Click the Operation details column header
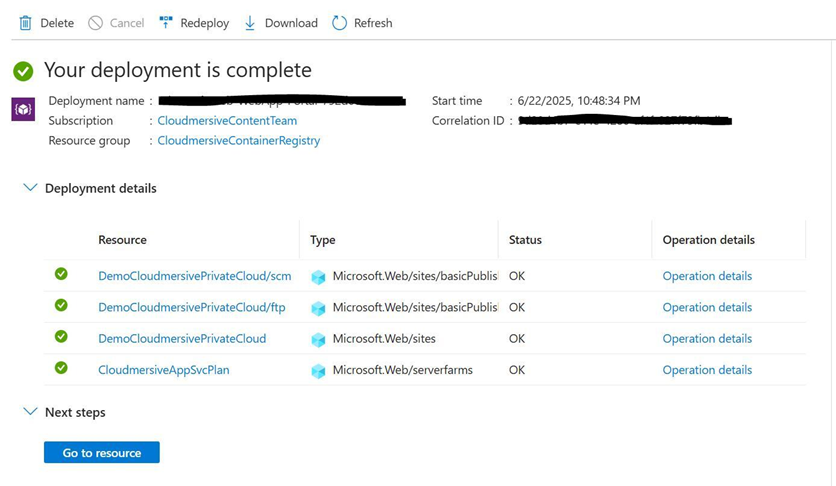 point(709,240)
